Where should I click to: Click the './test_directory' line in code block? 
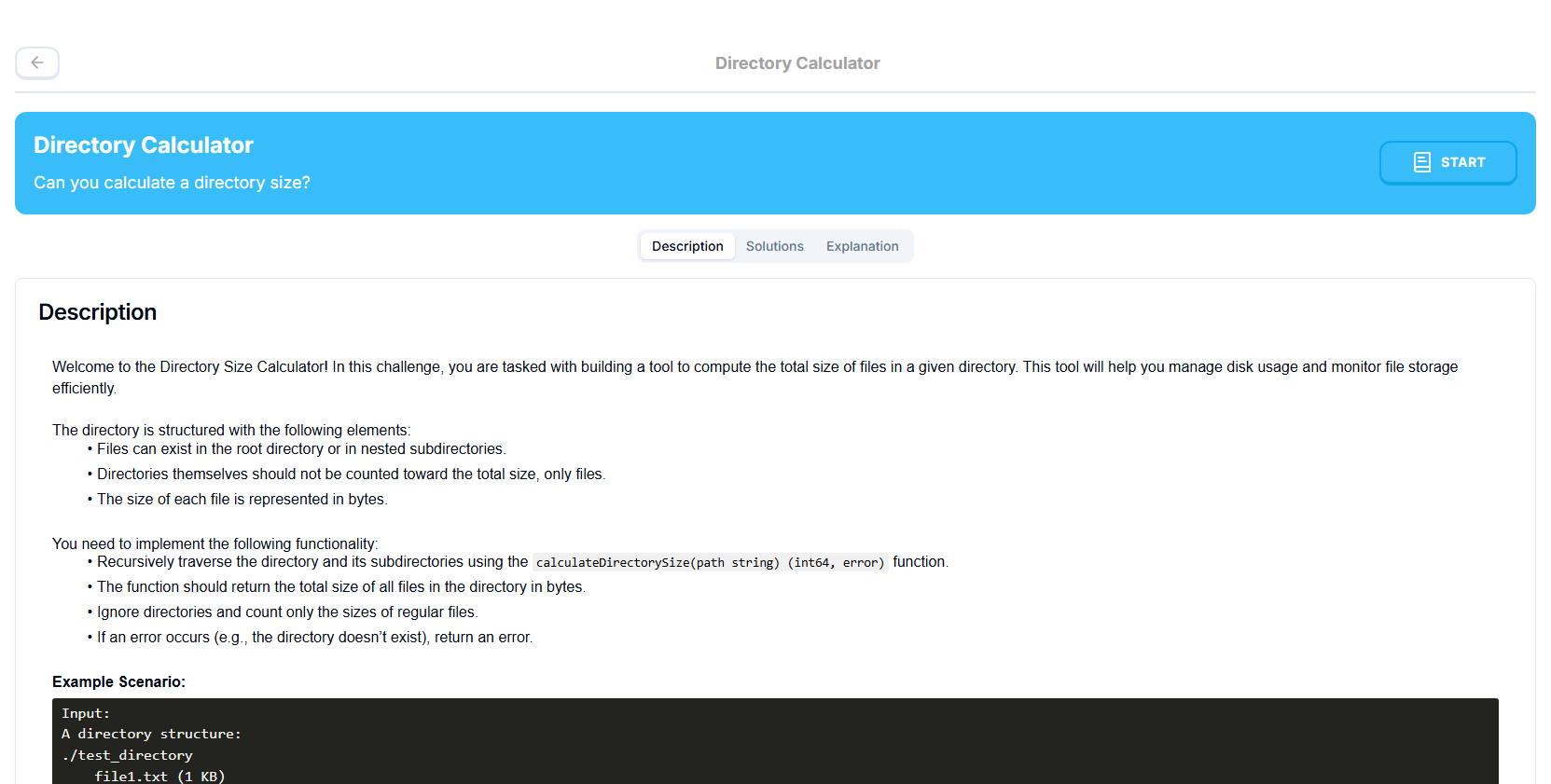pos(127,755)
